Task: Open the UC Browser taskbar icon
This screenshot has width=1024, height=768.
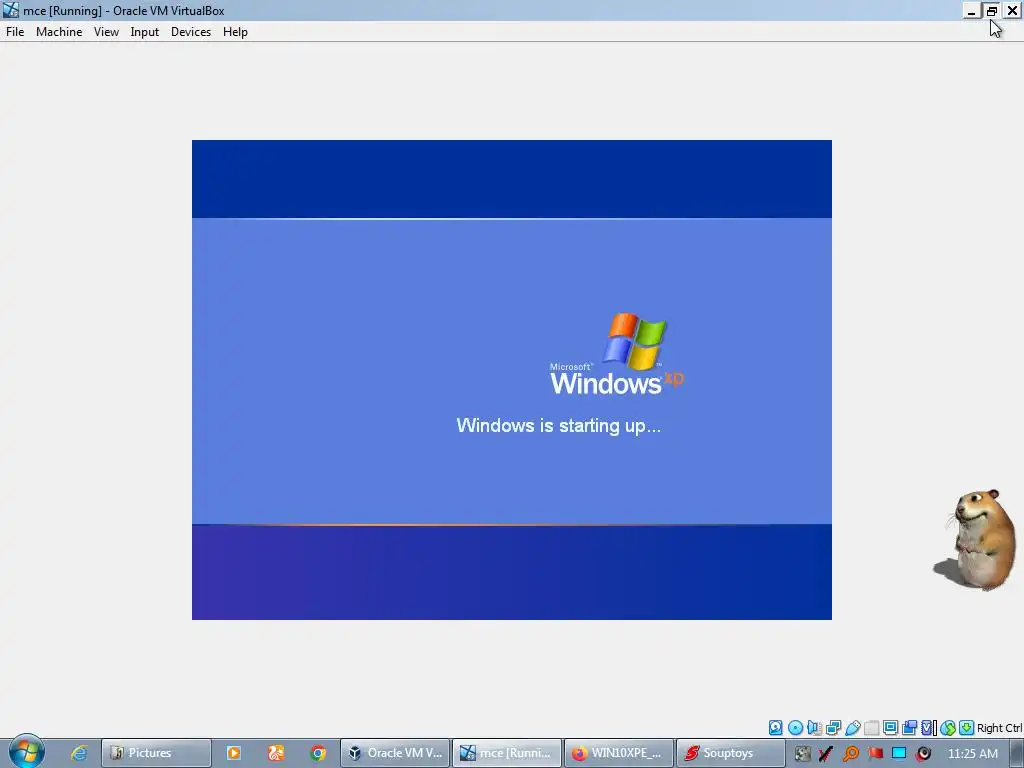Action: [276, 753]
